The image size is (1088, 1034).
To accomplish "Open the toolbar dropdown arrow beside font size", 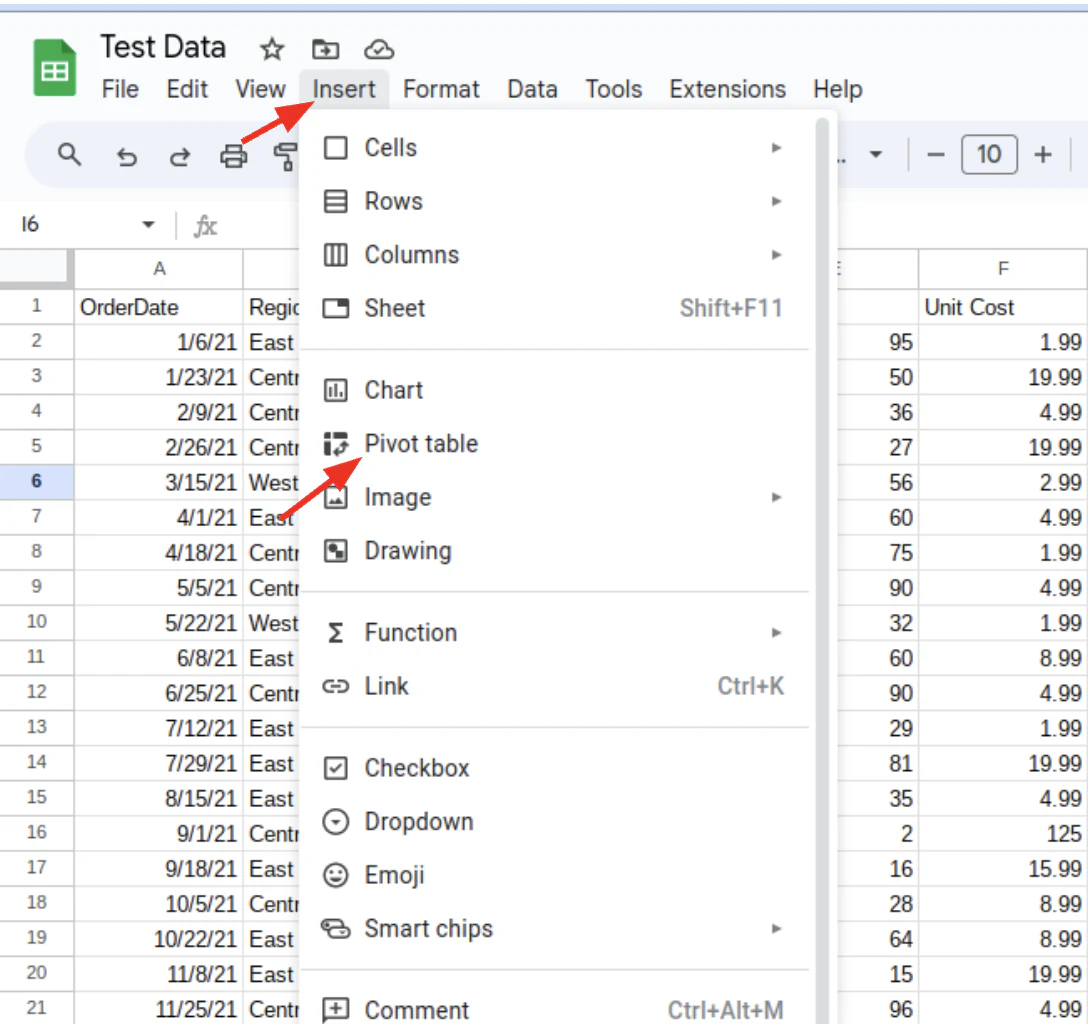I will 876,154.
